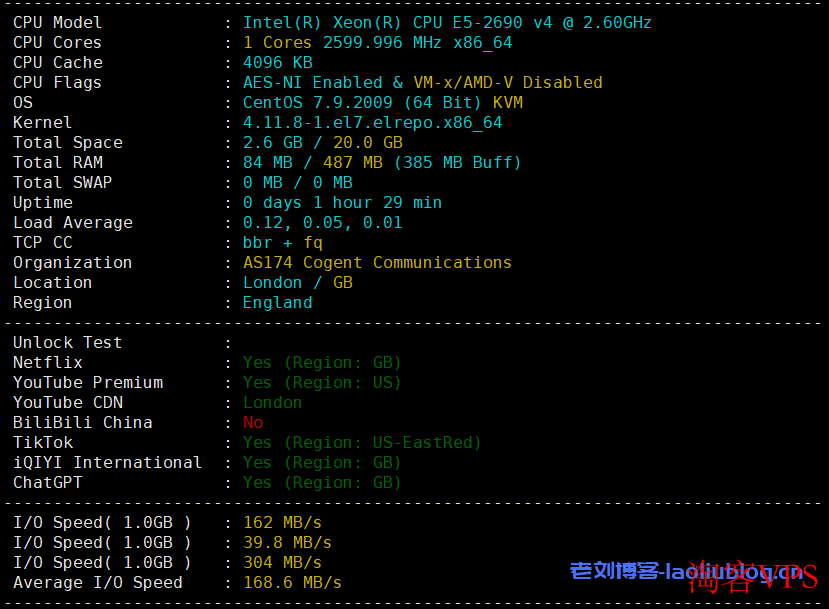Select the kernel version string
Image resolution: width=829 pixels, height=609 pixels.
(x=372, y=123)
